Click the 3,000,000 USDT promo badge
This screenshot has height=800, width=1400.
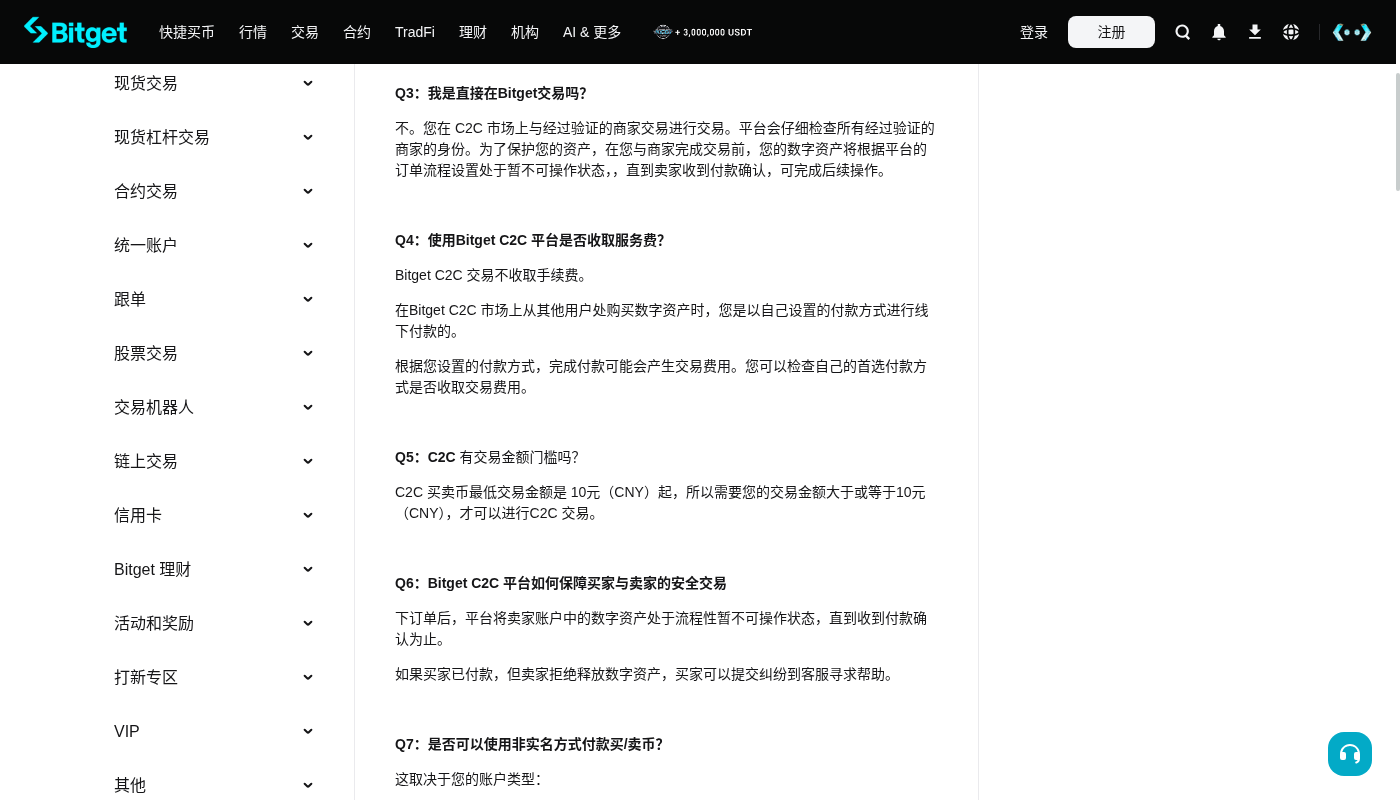coord(703,32)
